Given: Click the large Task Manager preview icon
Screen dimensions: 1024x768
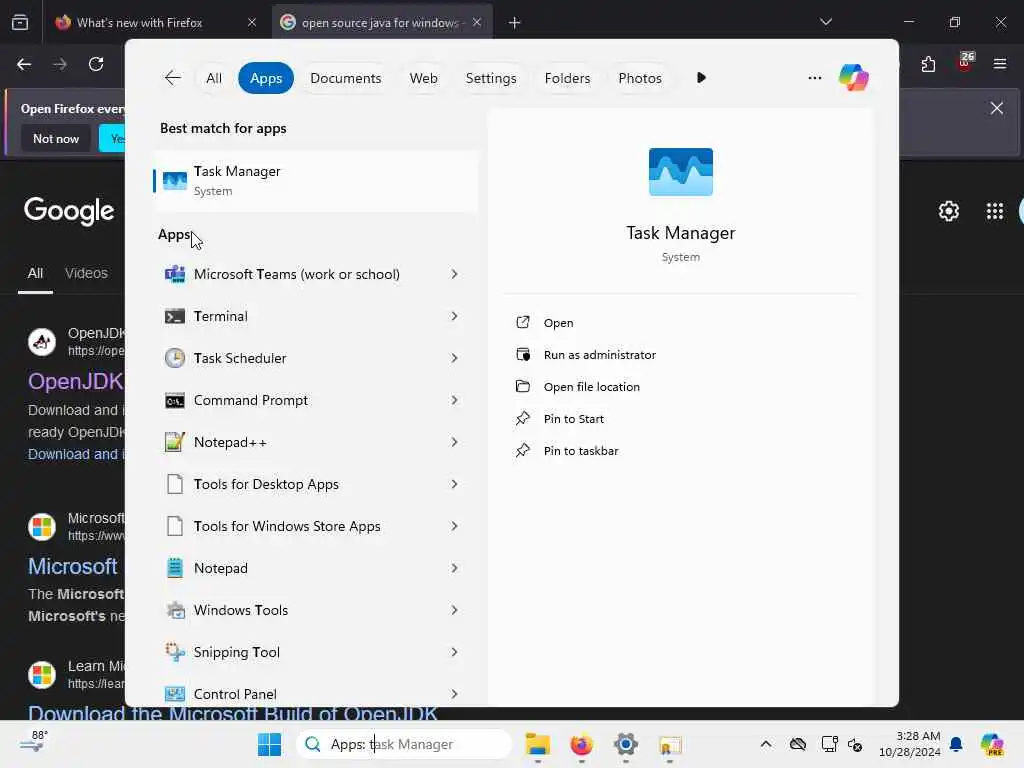Looking at the screenshot, I should (x=680, y=172).
